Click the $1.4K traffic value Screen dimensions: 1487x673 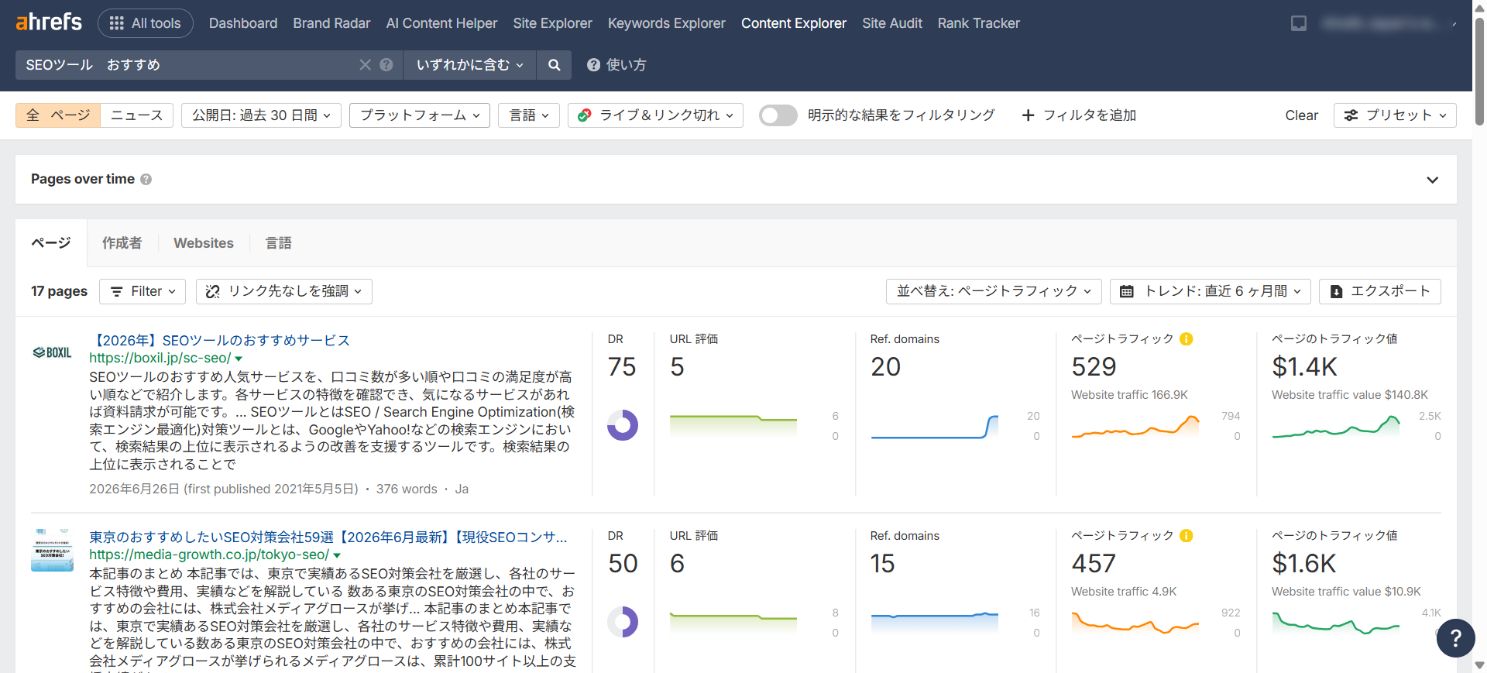point(1304,367)
